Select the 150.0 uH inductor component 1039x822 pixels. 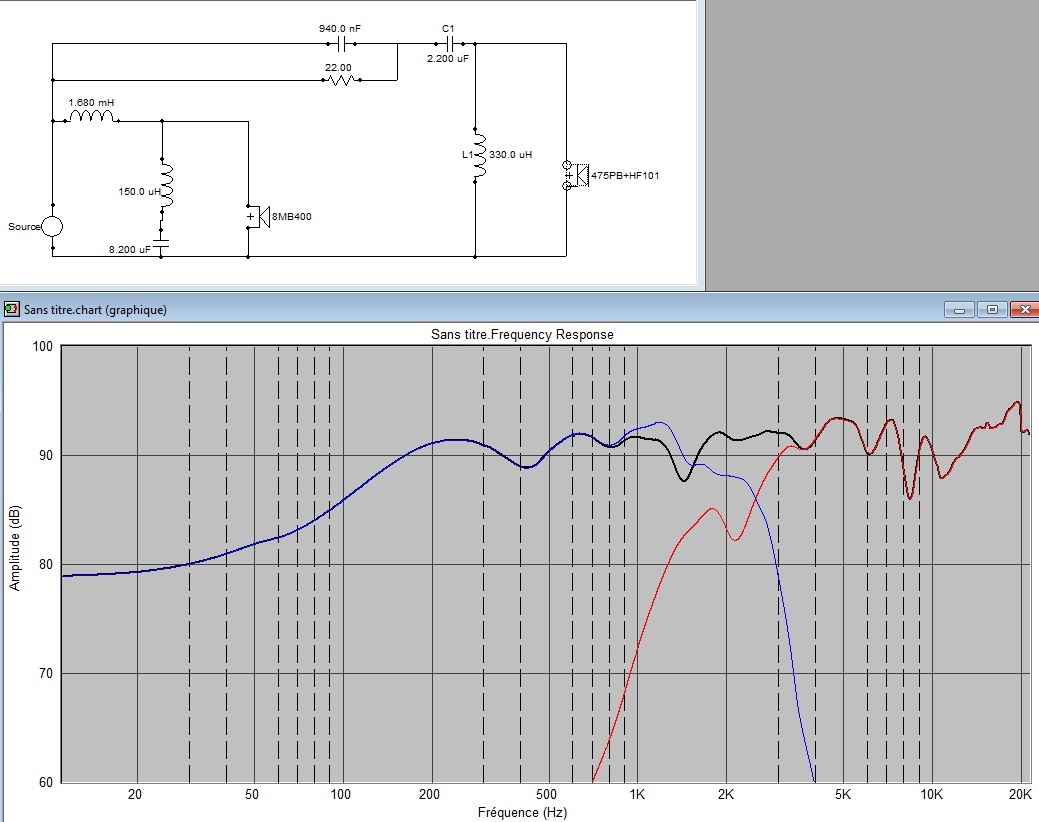pyautogui.click(x=162, y=181)
